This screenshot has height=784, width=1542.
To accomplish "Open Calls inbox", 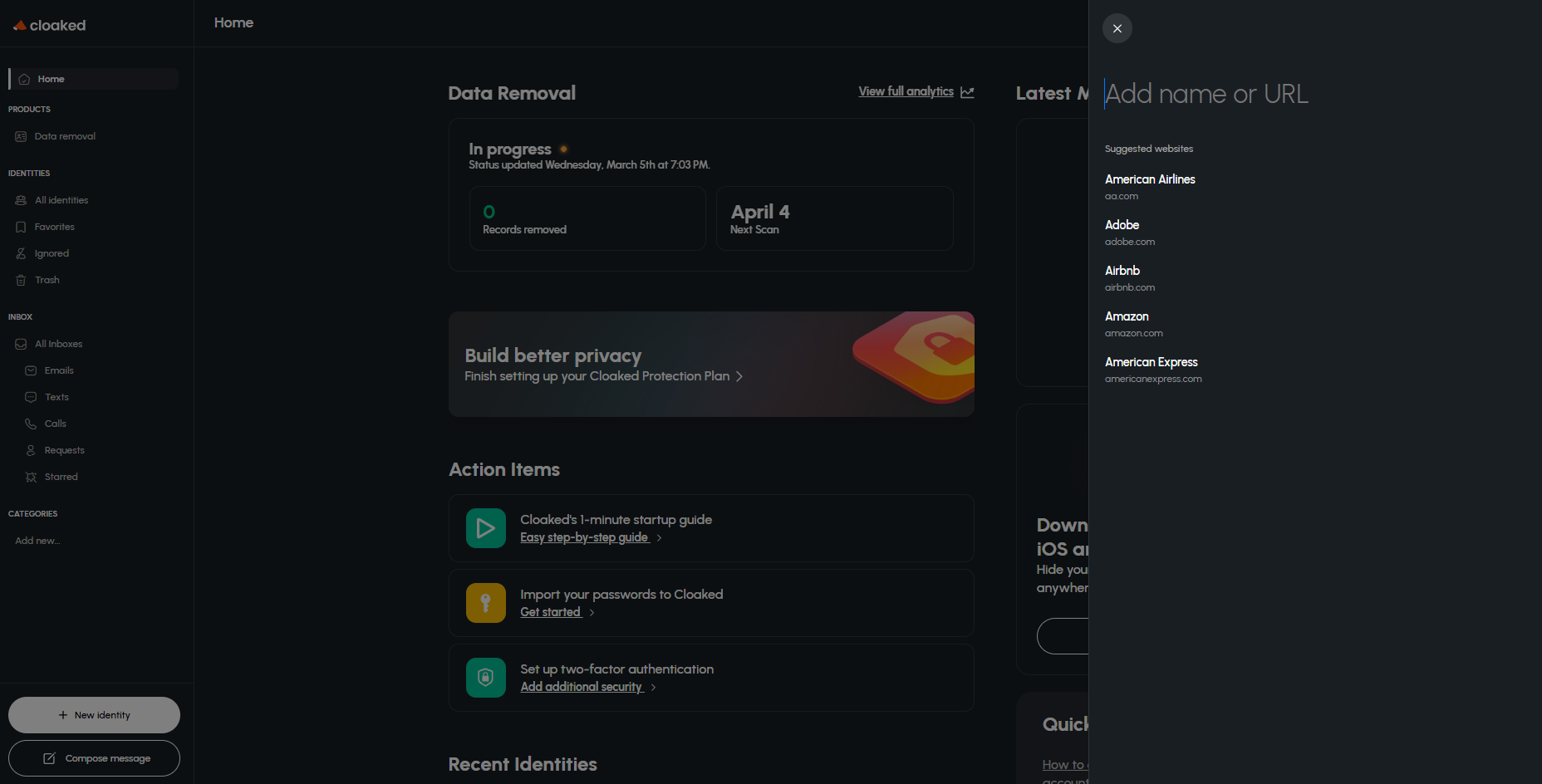I will coord(56,424).
